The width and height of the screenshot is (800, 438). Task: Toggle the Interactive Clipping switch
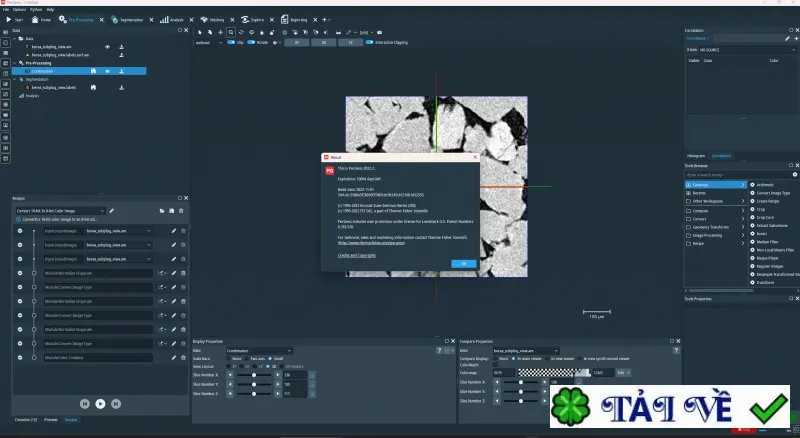(x=369, y=42)
